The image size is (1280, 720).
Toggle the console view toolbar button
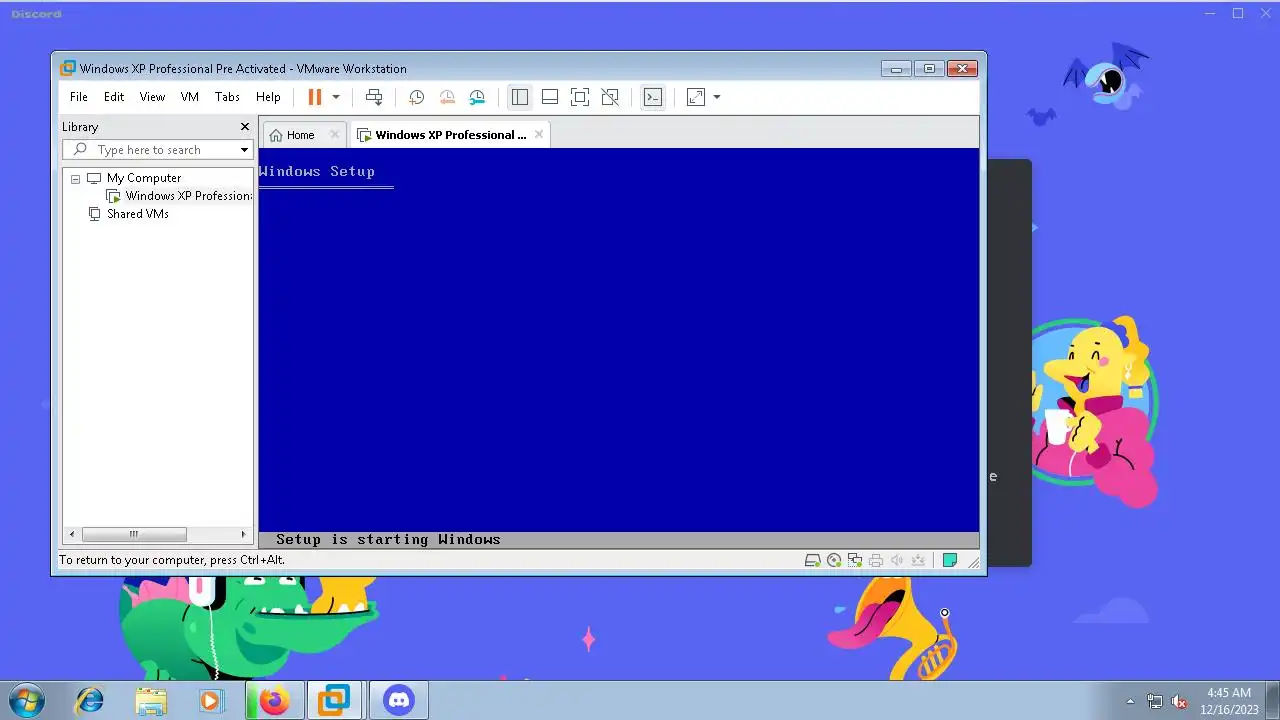(x=652, y=97)
